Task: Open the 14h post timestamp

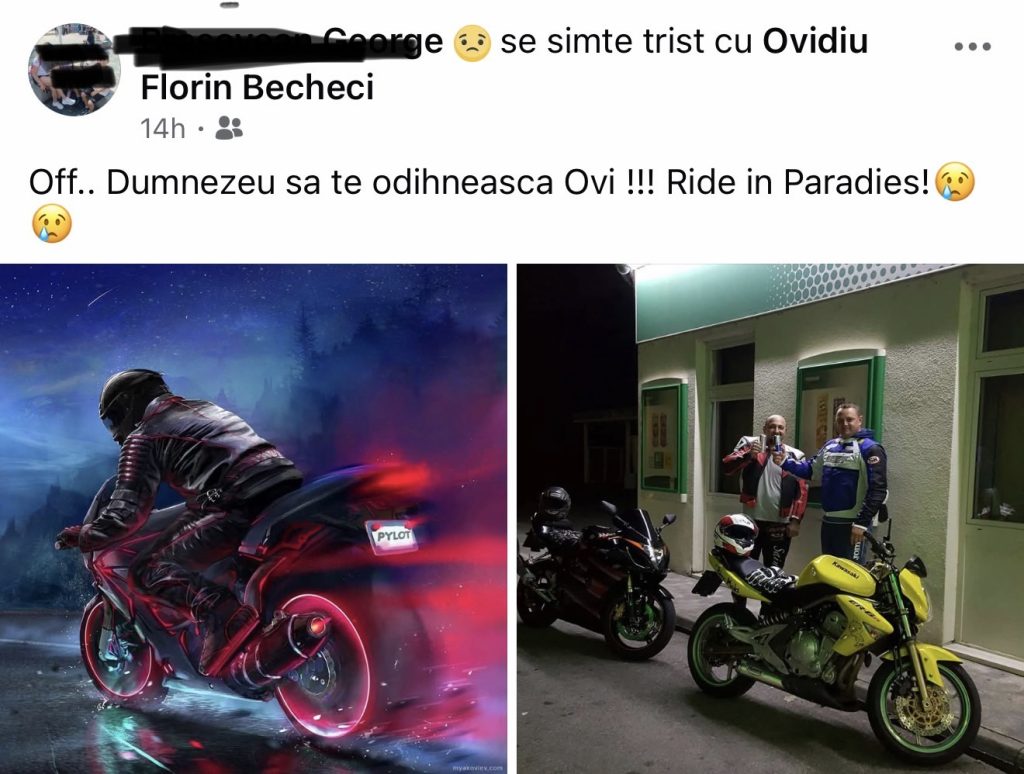Action: tap(163, 129)
